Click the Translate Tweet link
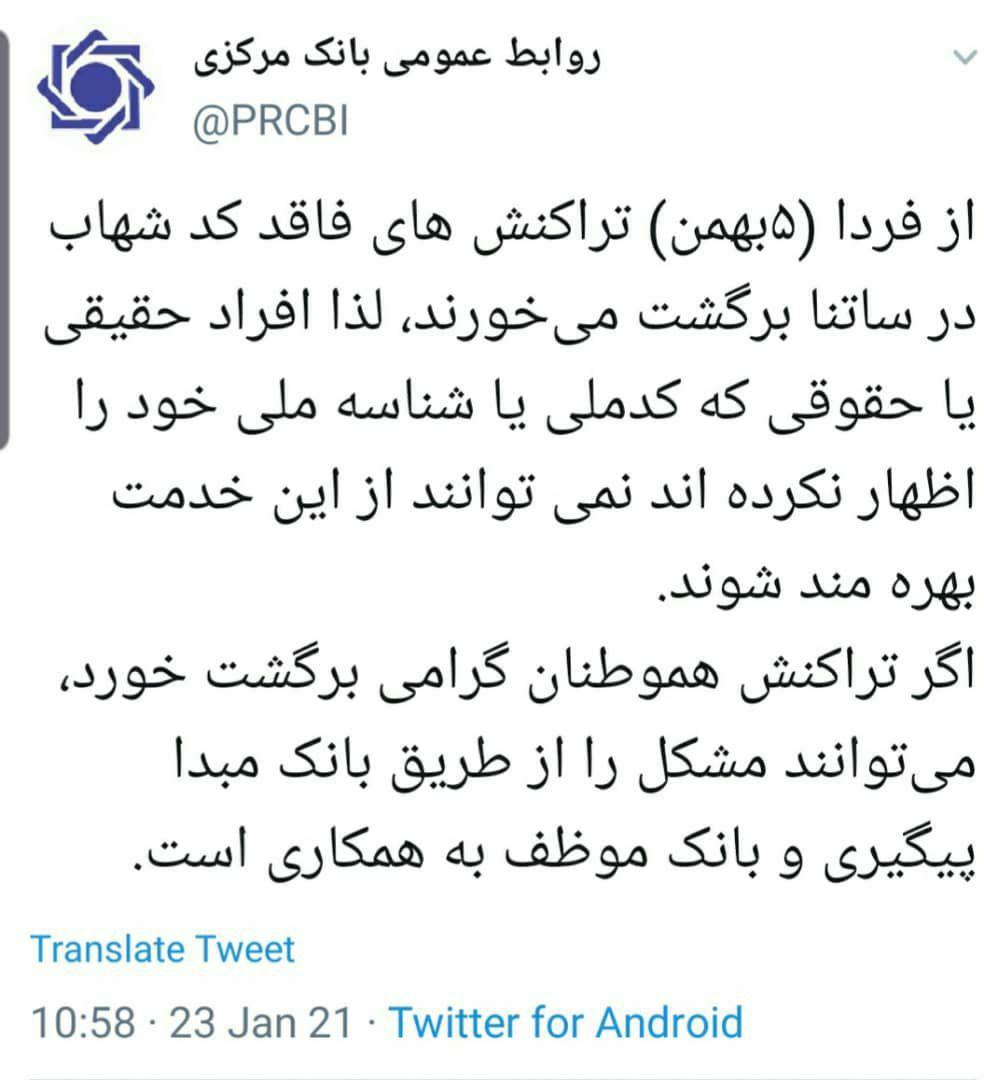The image size is (984, 1080). coord(163,950)
